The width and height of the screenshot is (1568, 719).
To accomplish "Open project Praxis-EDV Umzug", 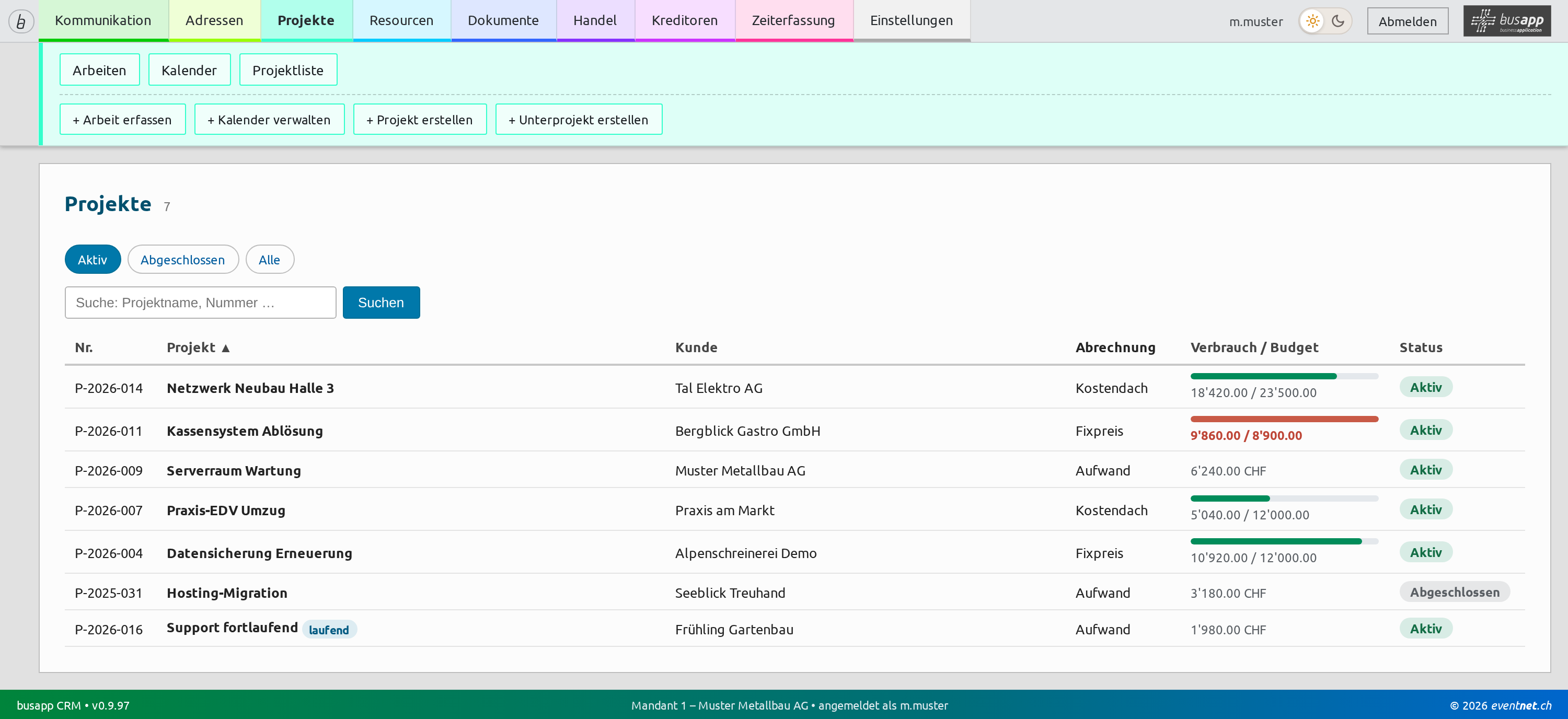I will [x=226, y=511].
